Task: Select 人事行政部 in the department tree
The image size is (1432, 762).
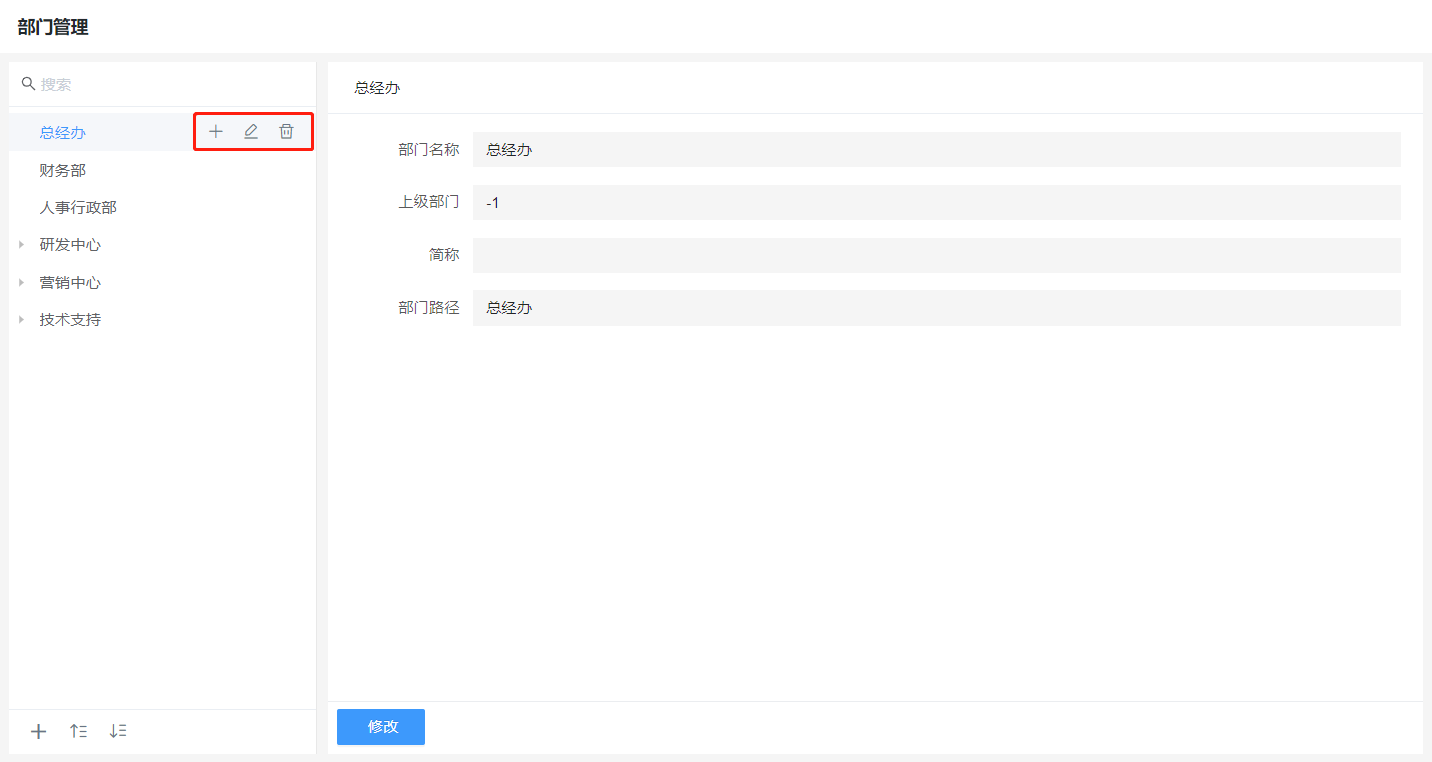Action: tap(78, 208)
